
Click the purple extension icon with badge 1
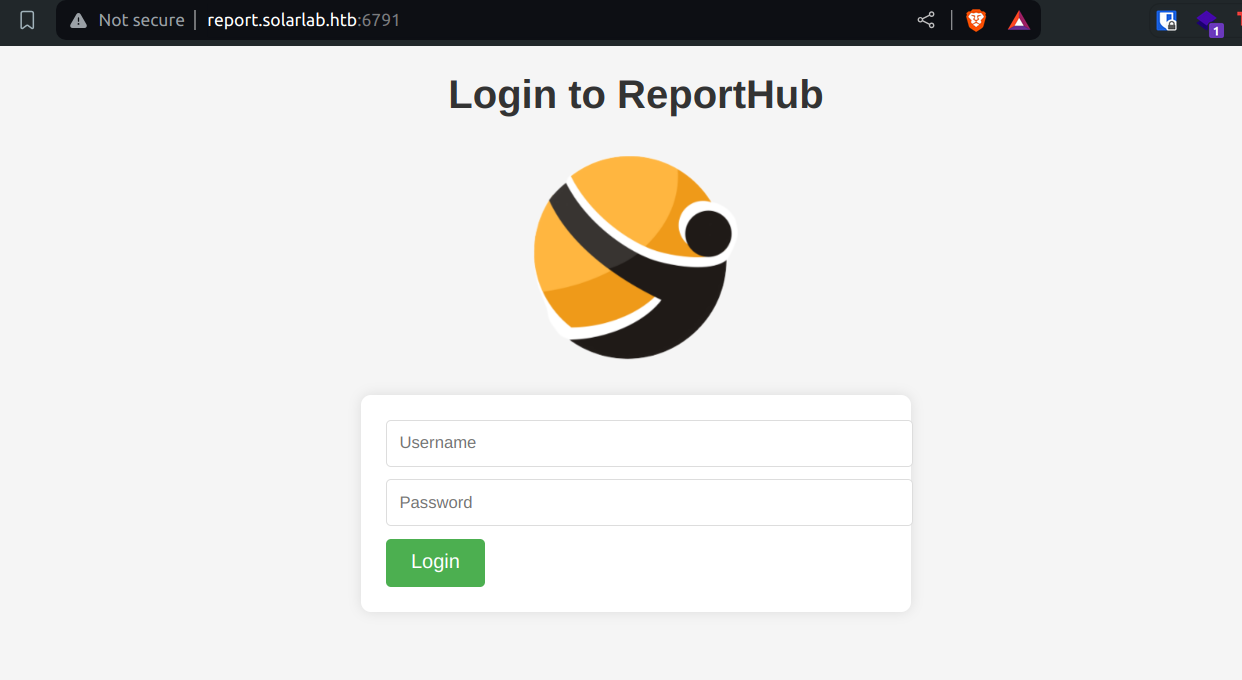(x=1209, y=21)
